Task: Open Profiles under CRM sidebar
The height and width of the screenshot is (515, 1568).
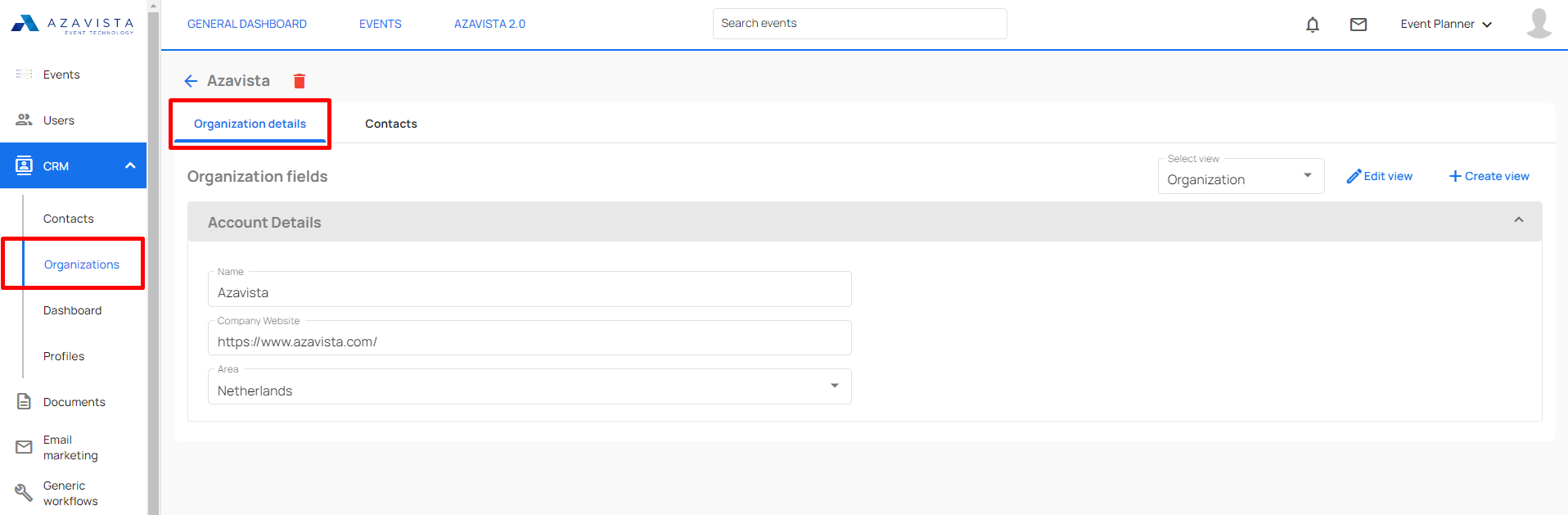Action: pos(64,356)
